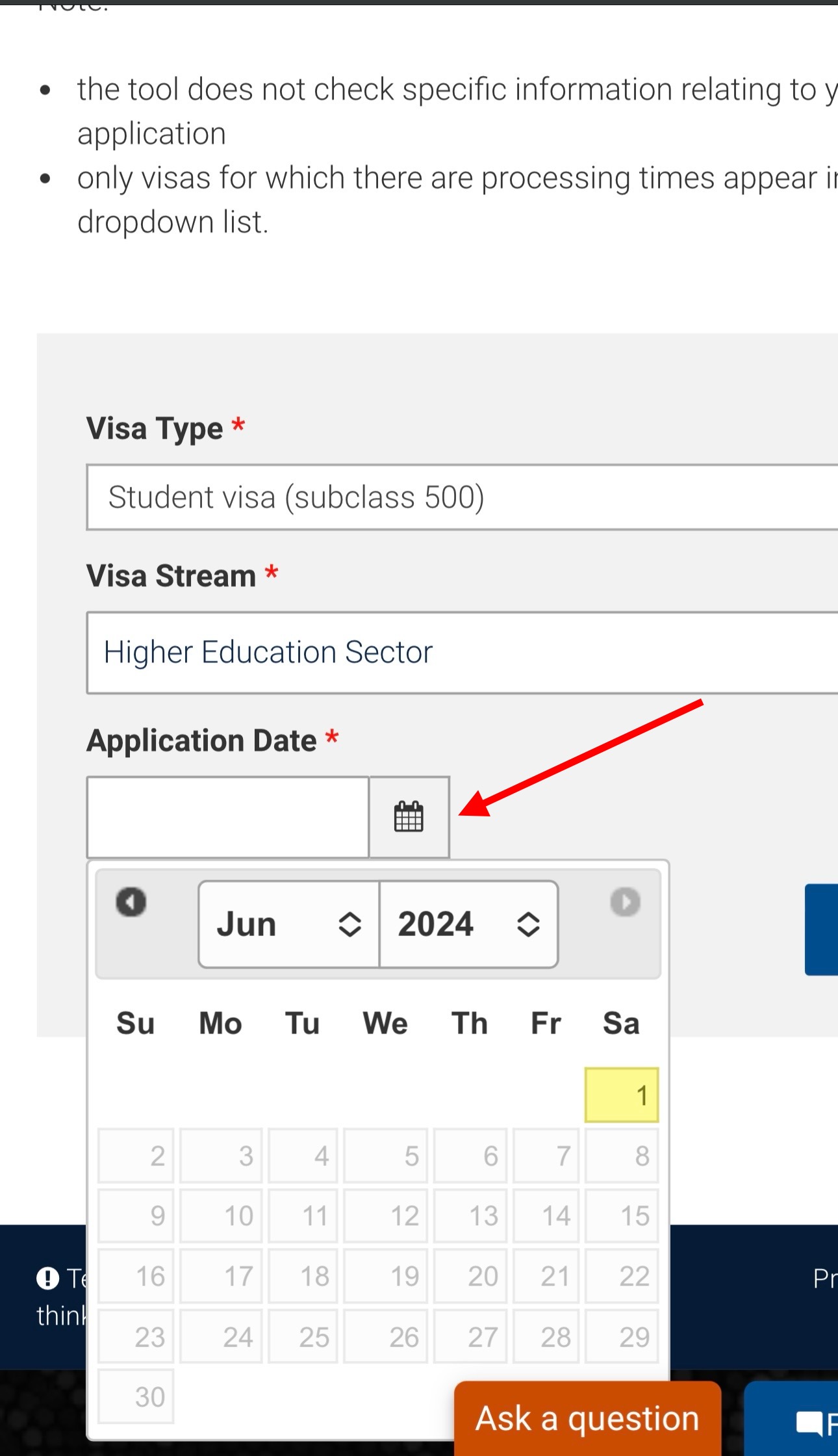
Task: Click the exclamation warning icon in footer
Action: point(48,1278)
